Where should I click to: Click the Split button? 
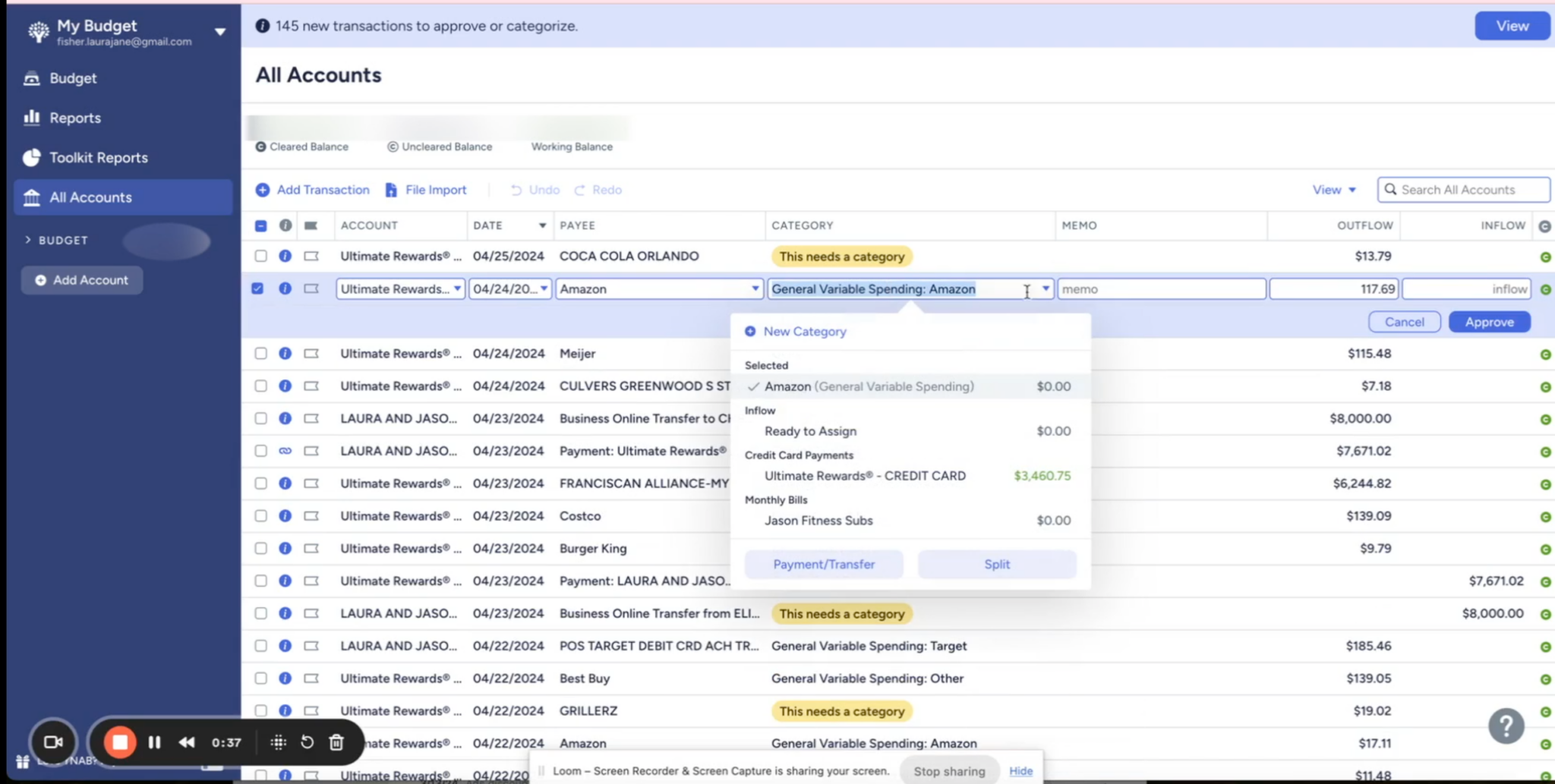996,564
